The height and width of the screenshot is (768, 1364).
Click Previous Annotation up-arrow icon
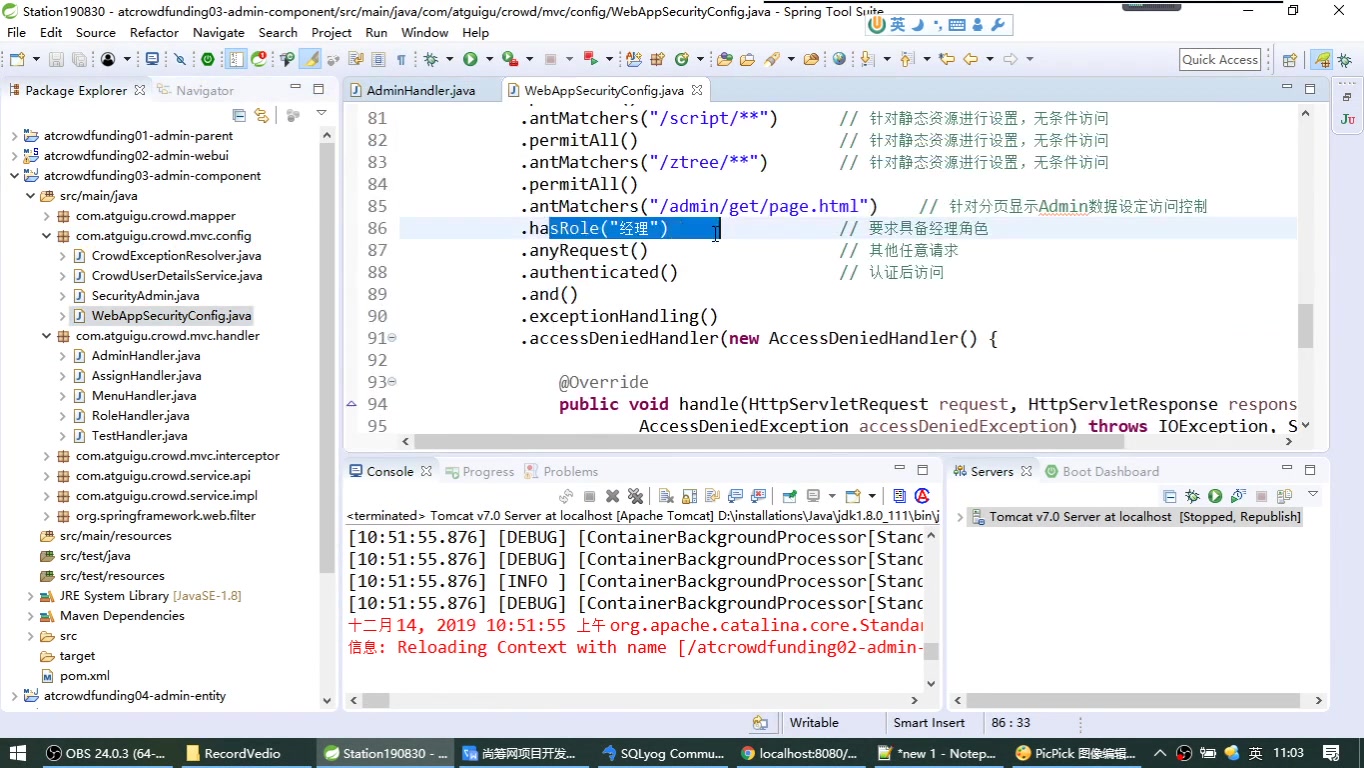pyautogui.click(x=907, y=60)
